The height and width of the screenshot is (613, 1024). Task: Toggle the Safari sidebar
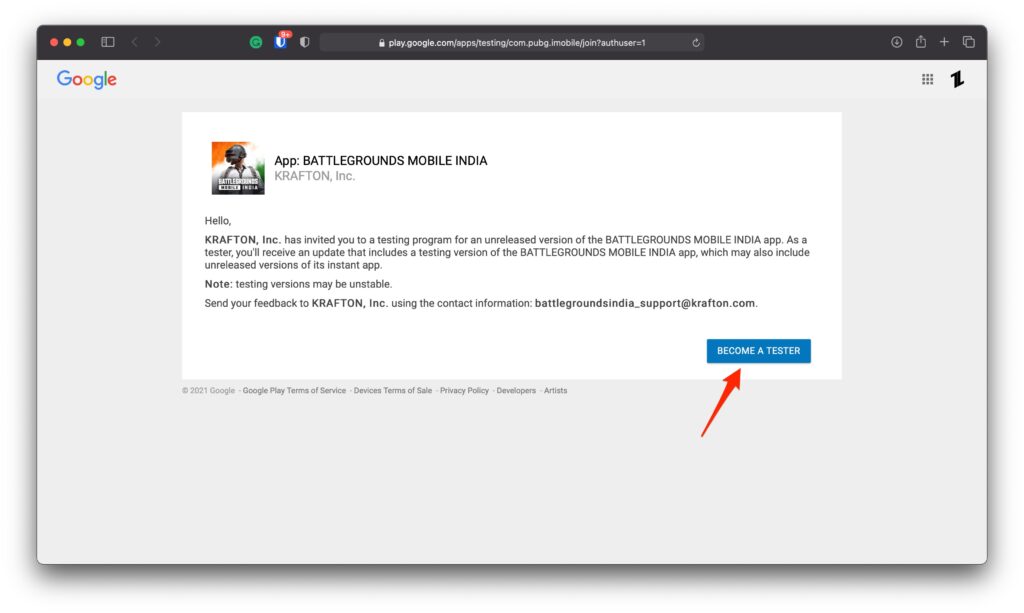(108, 42)
